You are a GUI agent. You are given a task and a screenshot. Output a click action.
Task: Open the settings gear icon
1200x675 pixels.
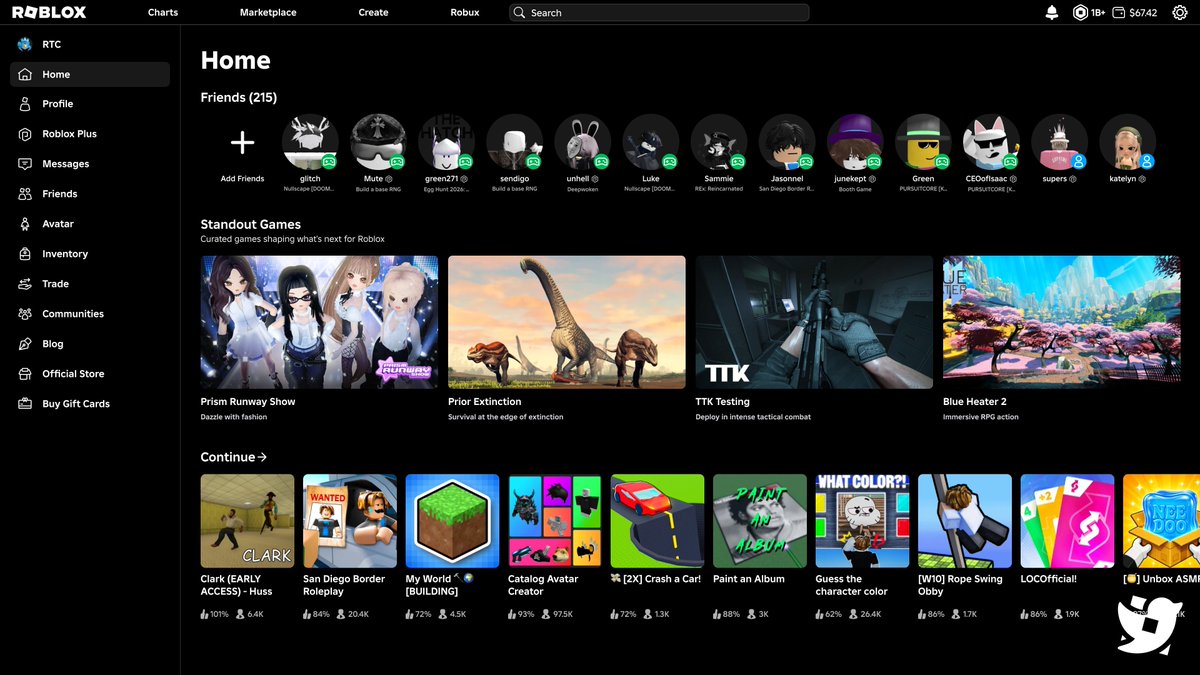coord(1179,13)
